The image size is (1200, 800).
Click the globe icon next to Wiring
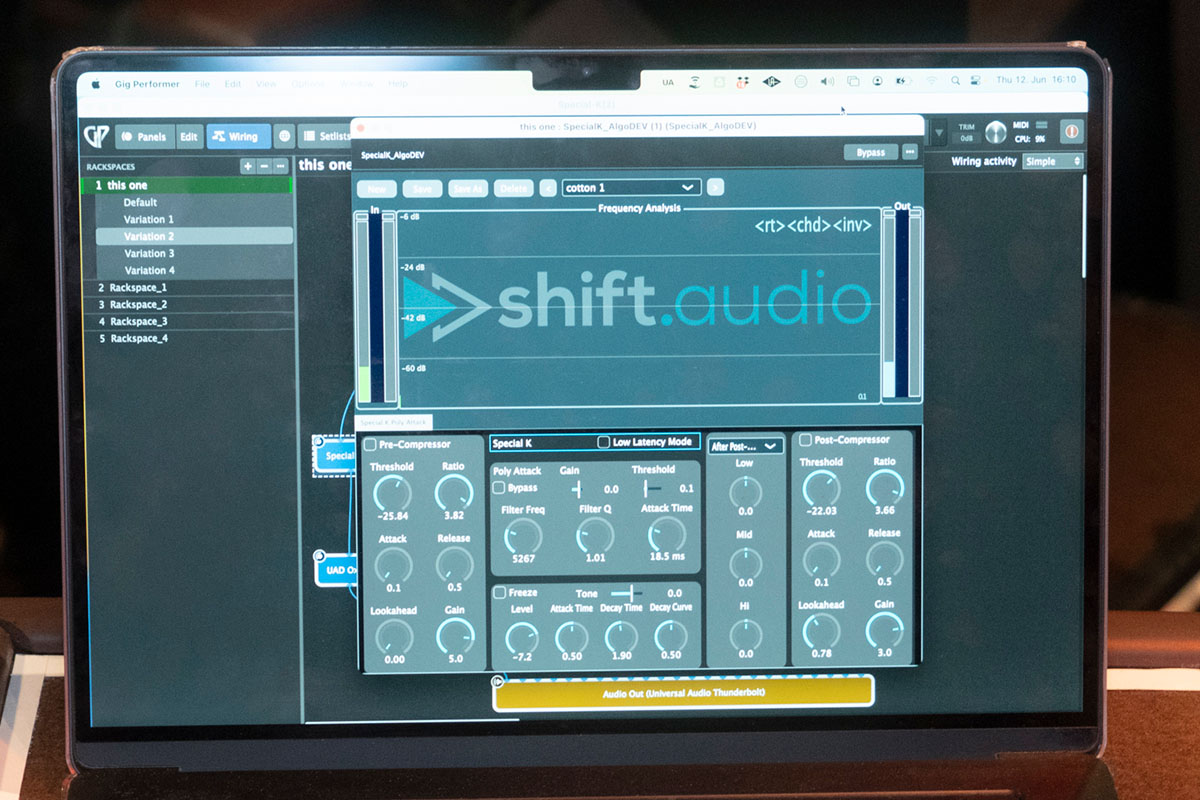[x=284, y=136]
